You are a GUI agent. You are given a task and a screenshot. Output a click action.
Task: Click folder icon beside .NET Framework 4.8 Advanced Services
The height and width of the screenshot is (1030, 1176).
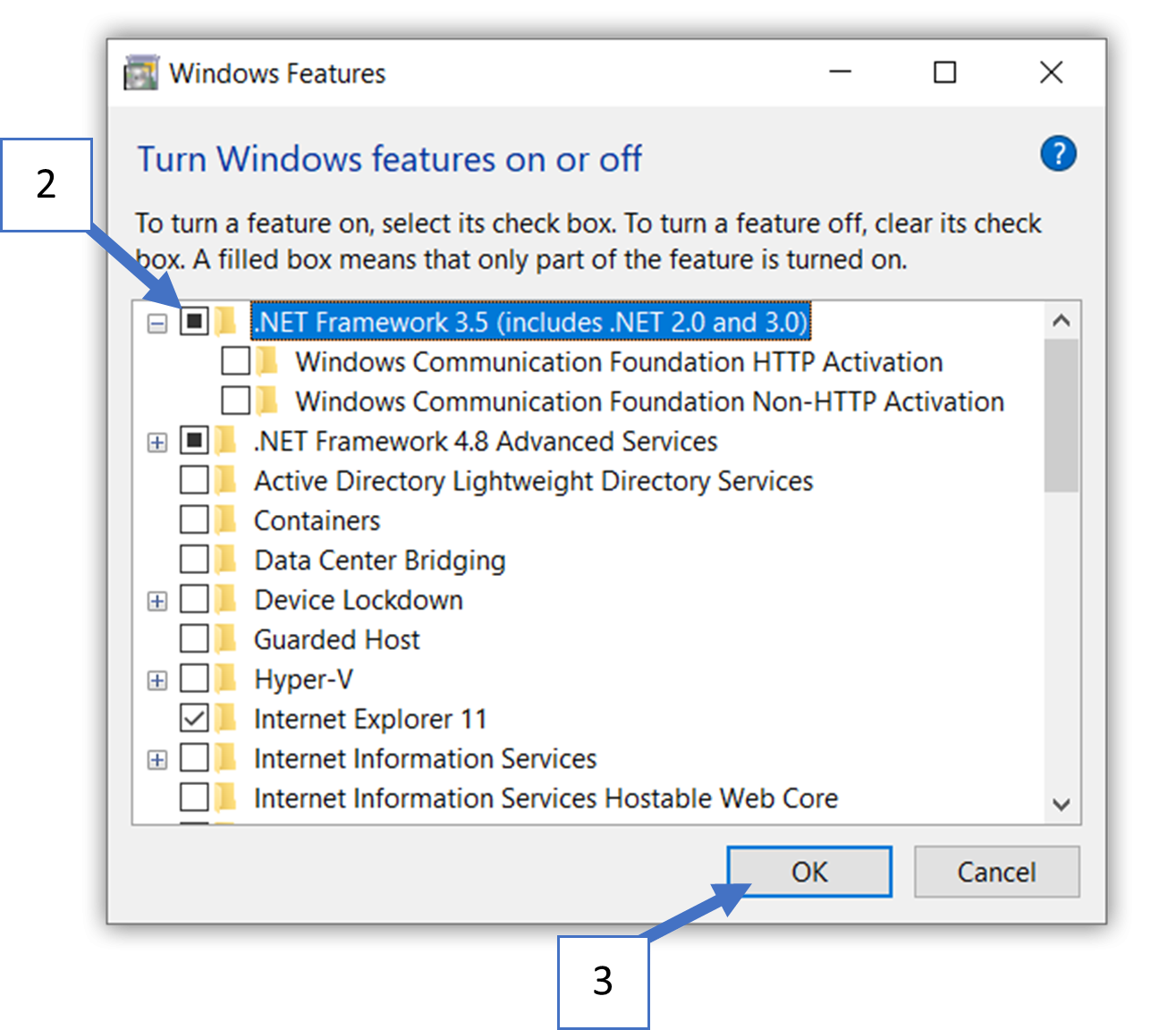pos(226,440)
